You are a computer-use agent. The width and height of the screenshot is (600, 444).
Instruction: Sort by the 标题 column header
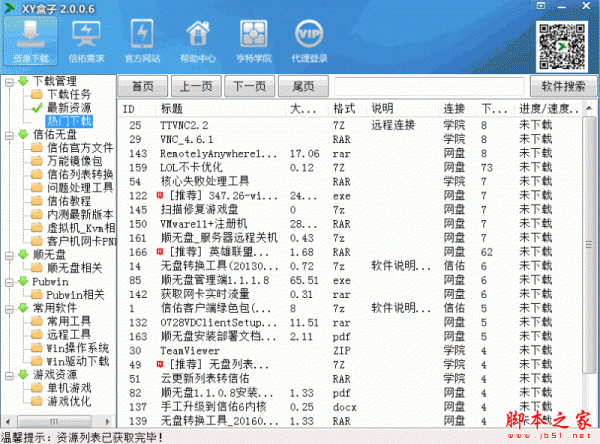(x=221, y=109)
